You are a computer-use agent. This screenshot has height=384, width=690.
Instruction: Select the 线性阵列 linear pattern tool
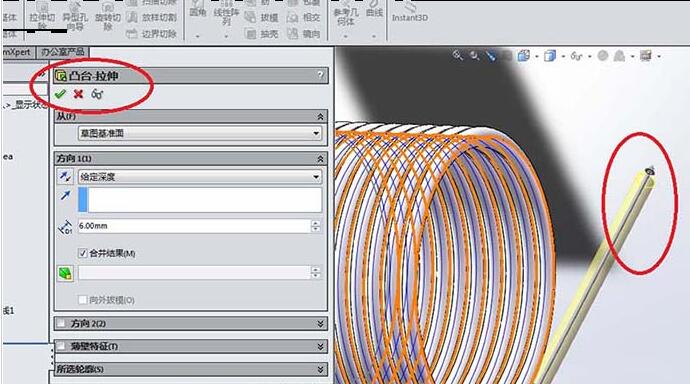[x=226, y=13]
